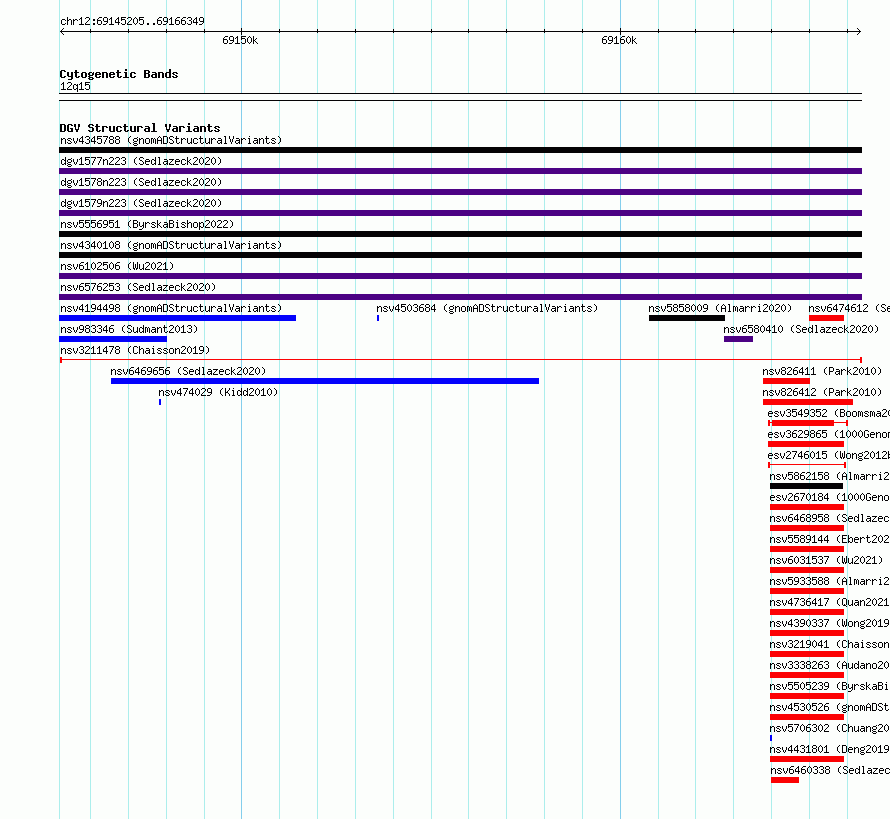Open the nsv3219041 Chaisson label
Image resolution: width=890 pixels, height=819 pixels.
coord(830,644)
